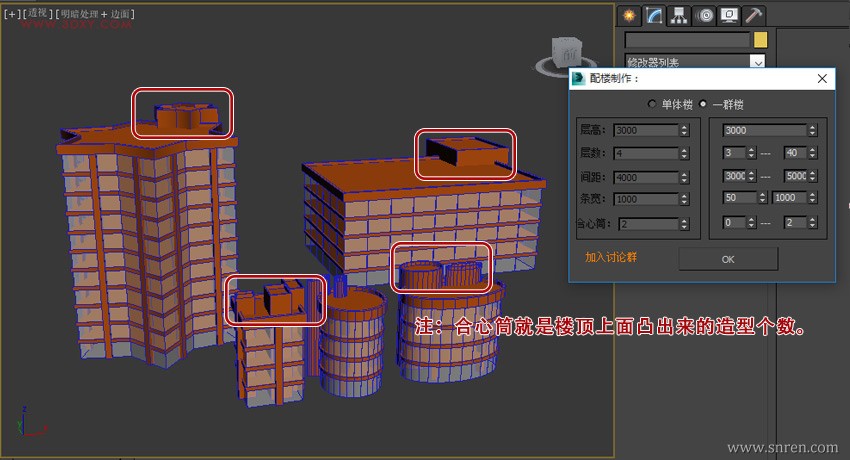Click the yellow object color swatch
The height and width of the screenshot is (460, 850).
point(760,40)
